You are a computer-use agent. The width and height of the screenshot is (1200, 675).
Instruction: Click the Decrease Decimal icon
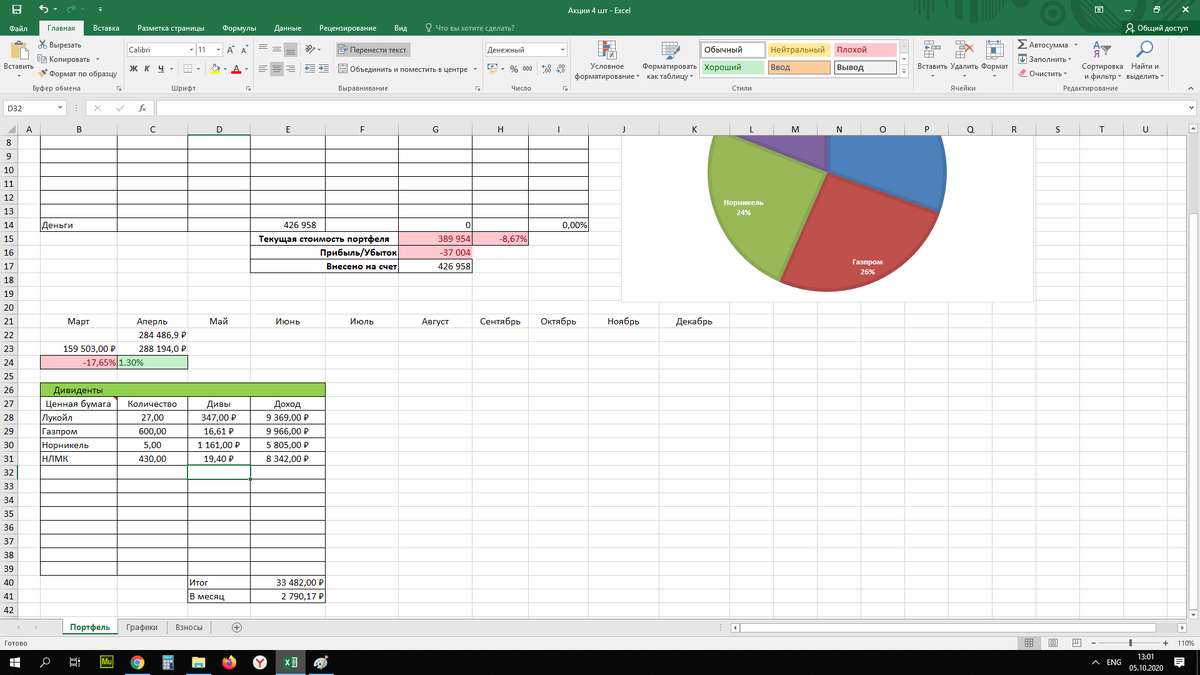(560, 69)
